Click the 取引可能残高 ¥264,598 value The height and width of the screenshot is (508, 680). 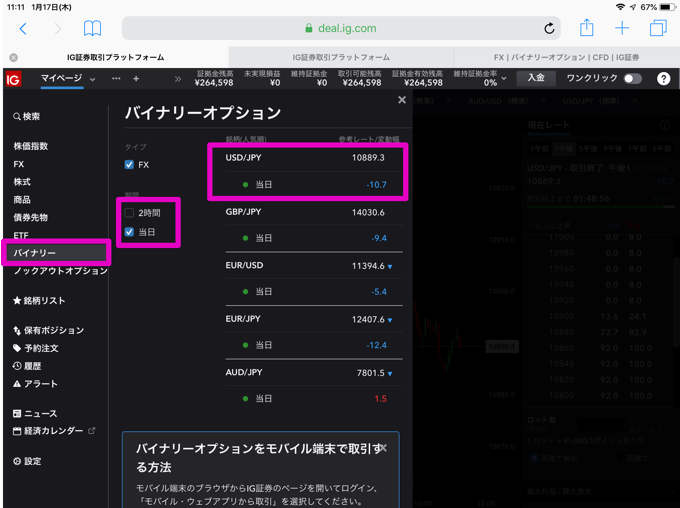[362, 83]
